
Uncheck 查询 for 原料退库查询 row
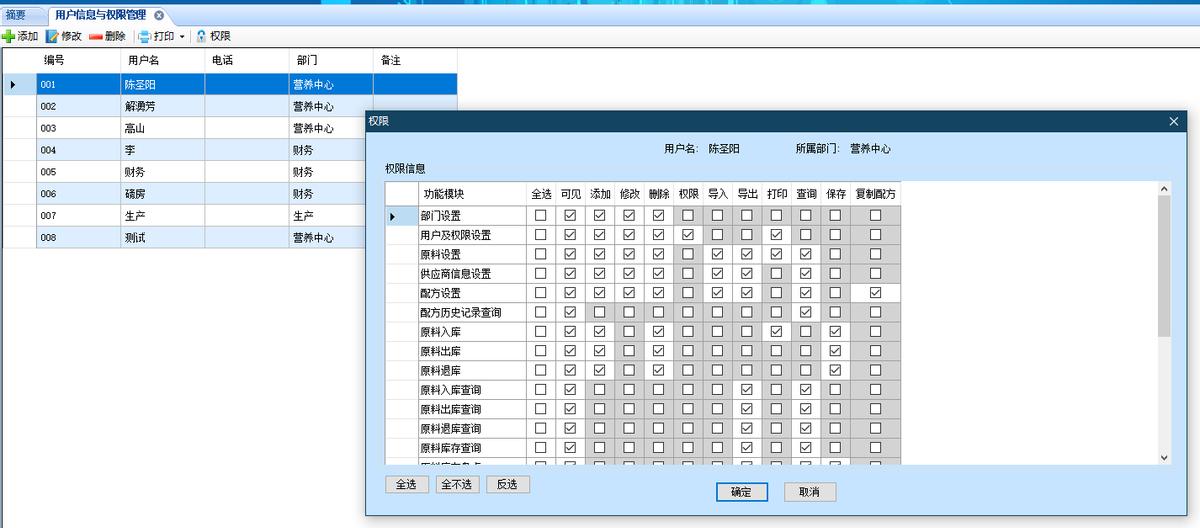click(x=806, y=428)
